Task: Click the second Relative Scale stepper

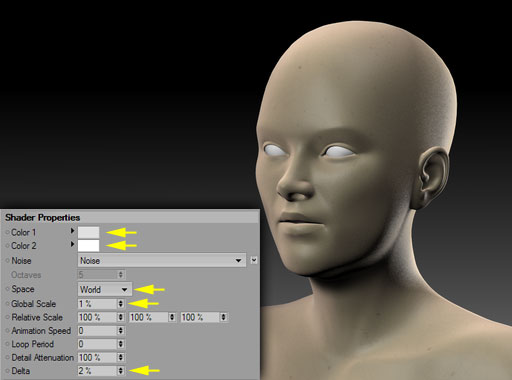Action: (172, 317)
